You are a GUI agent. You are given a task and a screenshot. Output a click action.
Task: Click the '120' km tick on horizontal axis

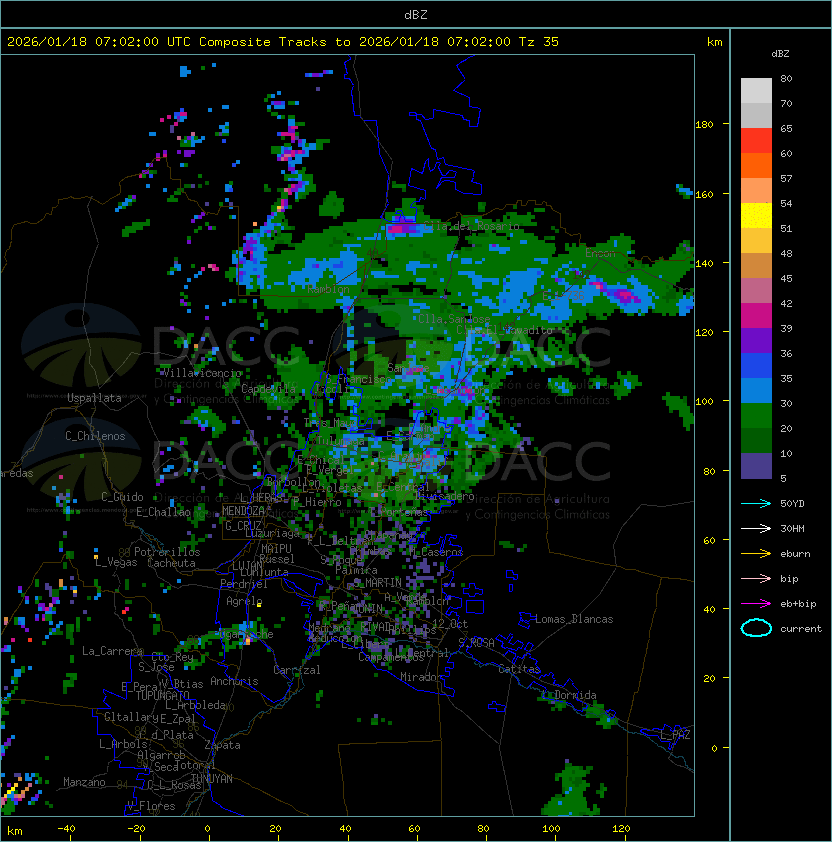621,829
